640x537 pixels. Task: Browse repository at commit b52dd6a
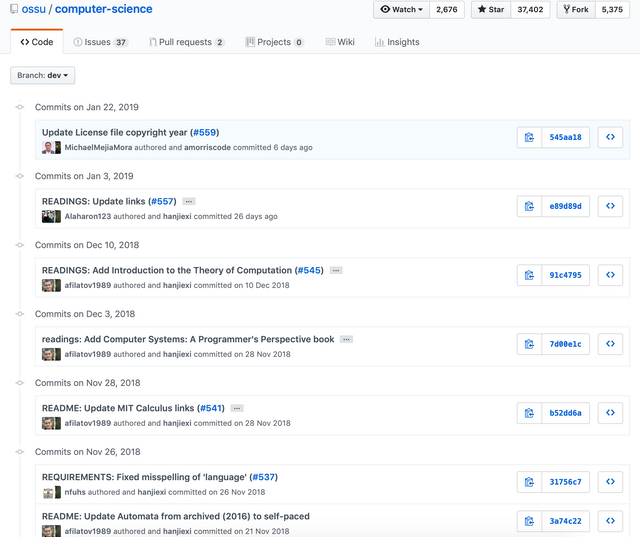click(610, 413)
